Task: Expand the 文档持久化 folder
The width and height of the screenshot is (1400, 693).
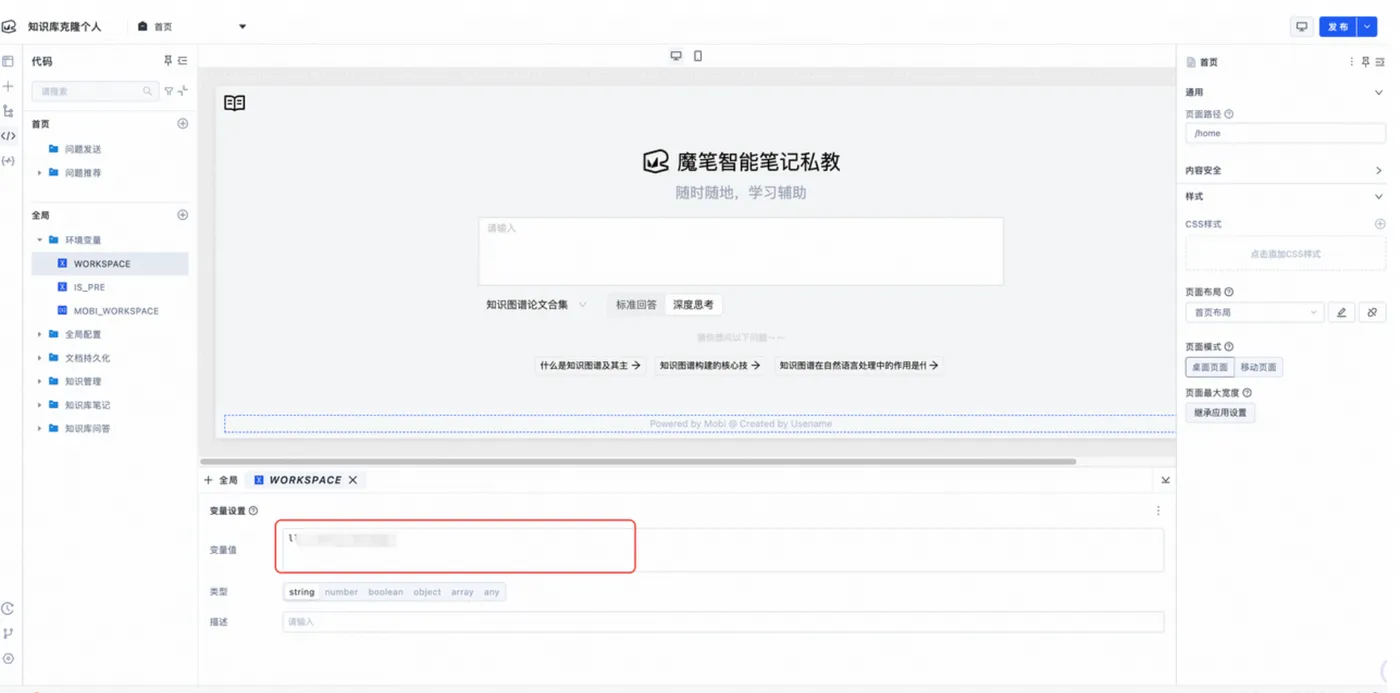Action: pos(40,358)
